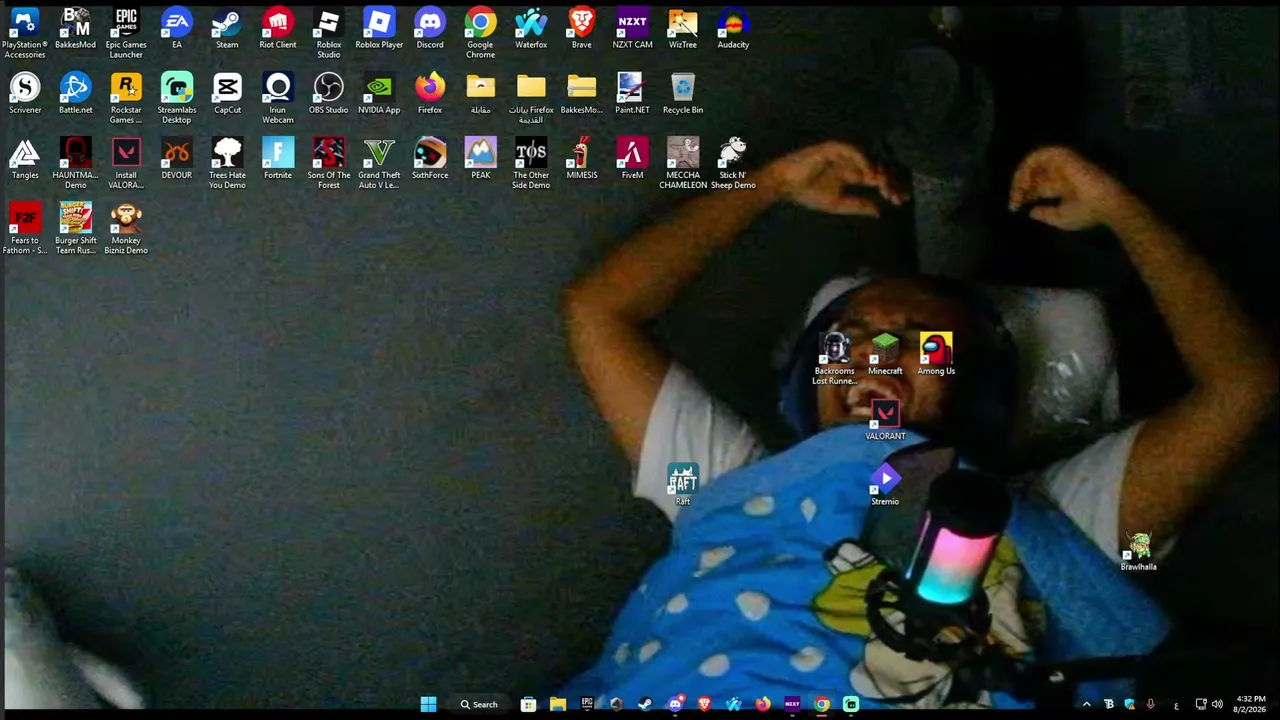Select DEVOUR desktop icon

coord(177,159)
